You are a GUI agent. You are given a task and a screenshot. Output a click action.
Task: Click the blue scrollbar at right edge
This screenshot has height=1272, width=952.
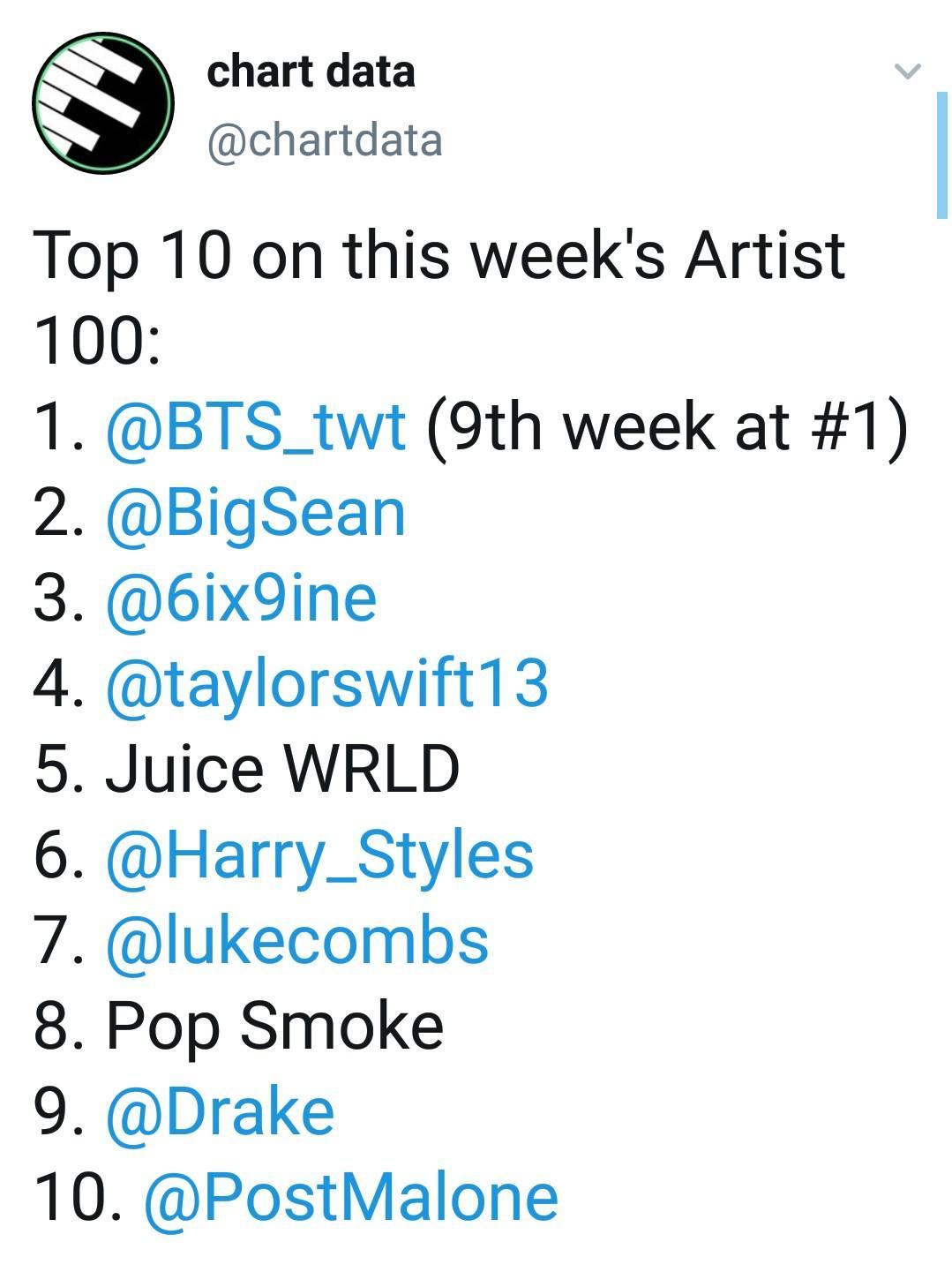[941, 154]
